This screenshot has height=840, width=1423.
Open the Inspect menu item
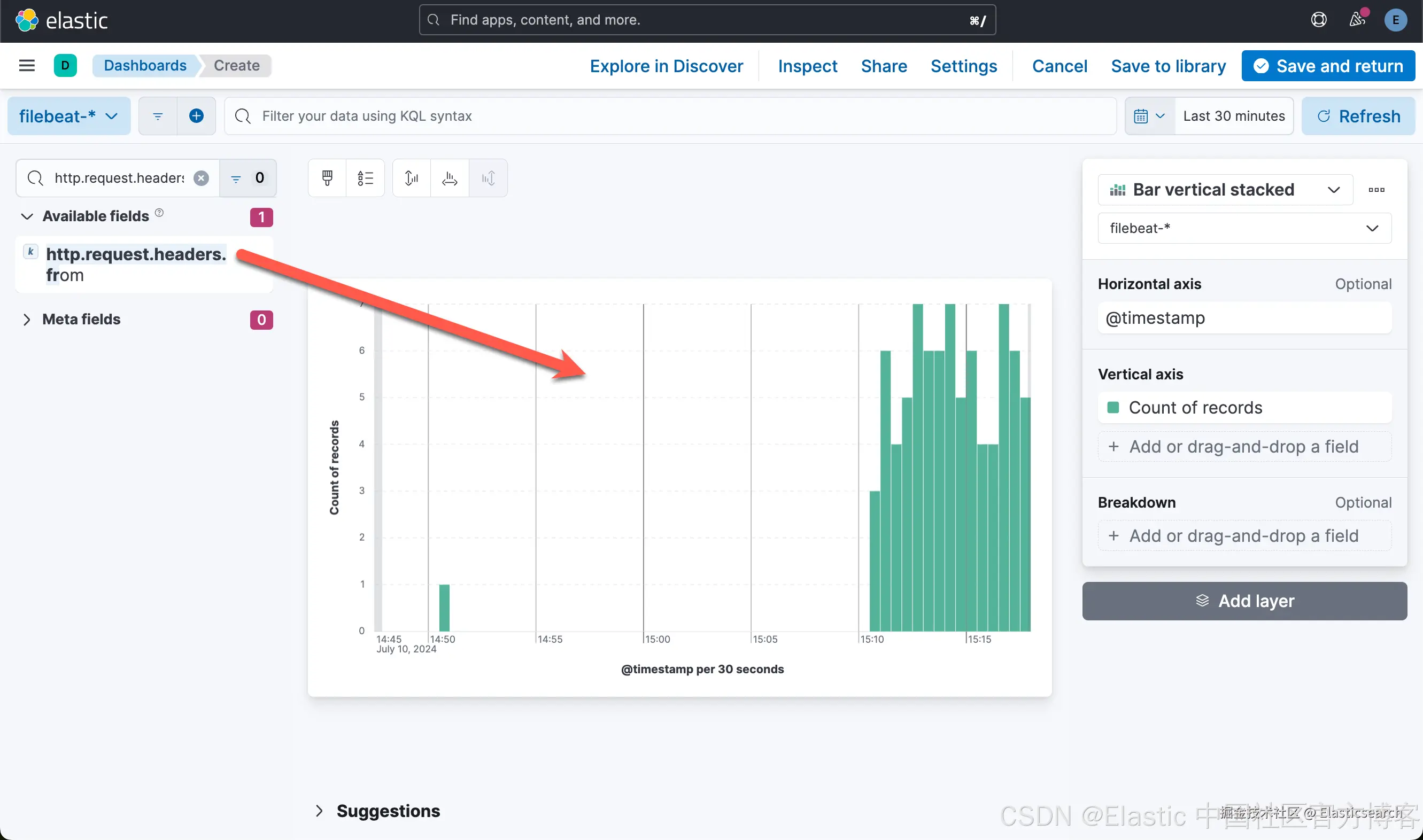(x=807, y=66)
